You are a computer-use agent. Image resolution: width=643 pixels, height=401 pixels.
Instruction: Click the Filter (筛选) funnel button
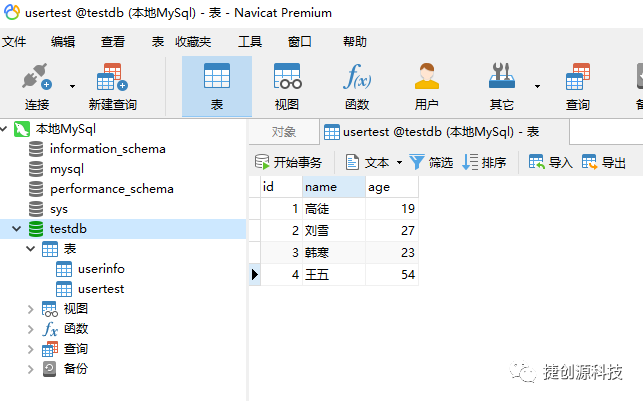click(431, 162)
